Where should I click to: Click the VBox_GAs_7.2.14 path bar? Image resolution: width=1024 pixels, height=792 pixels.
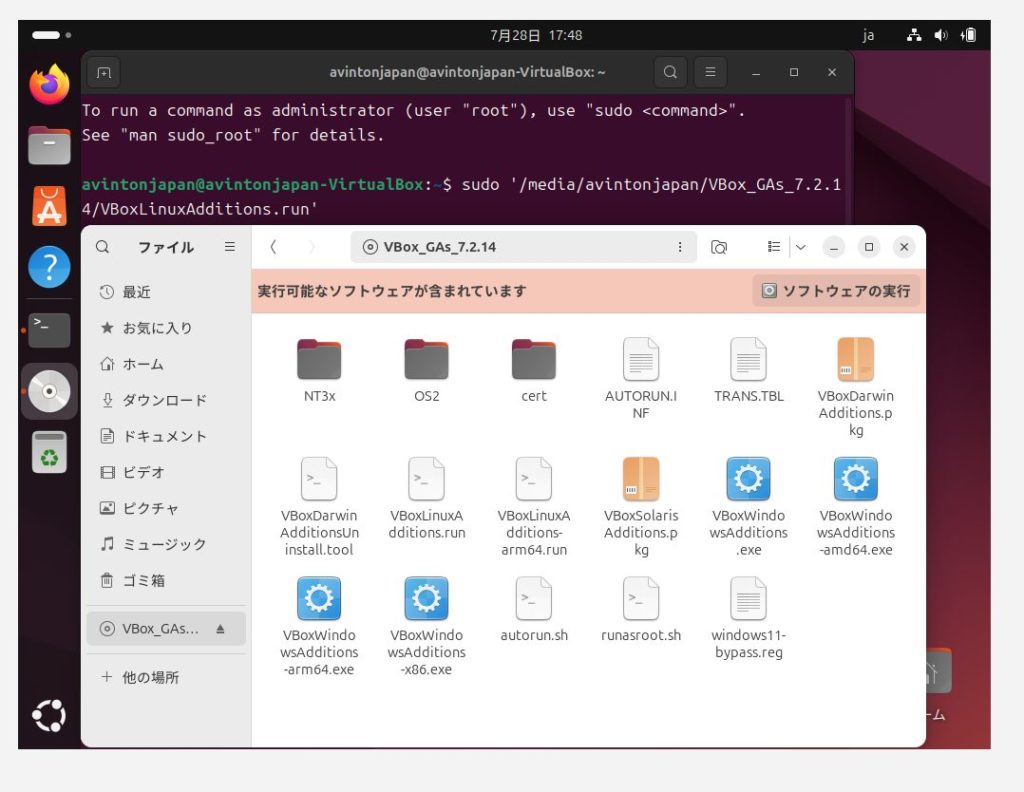tap(522, 247)
